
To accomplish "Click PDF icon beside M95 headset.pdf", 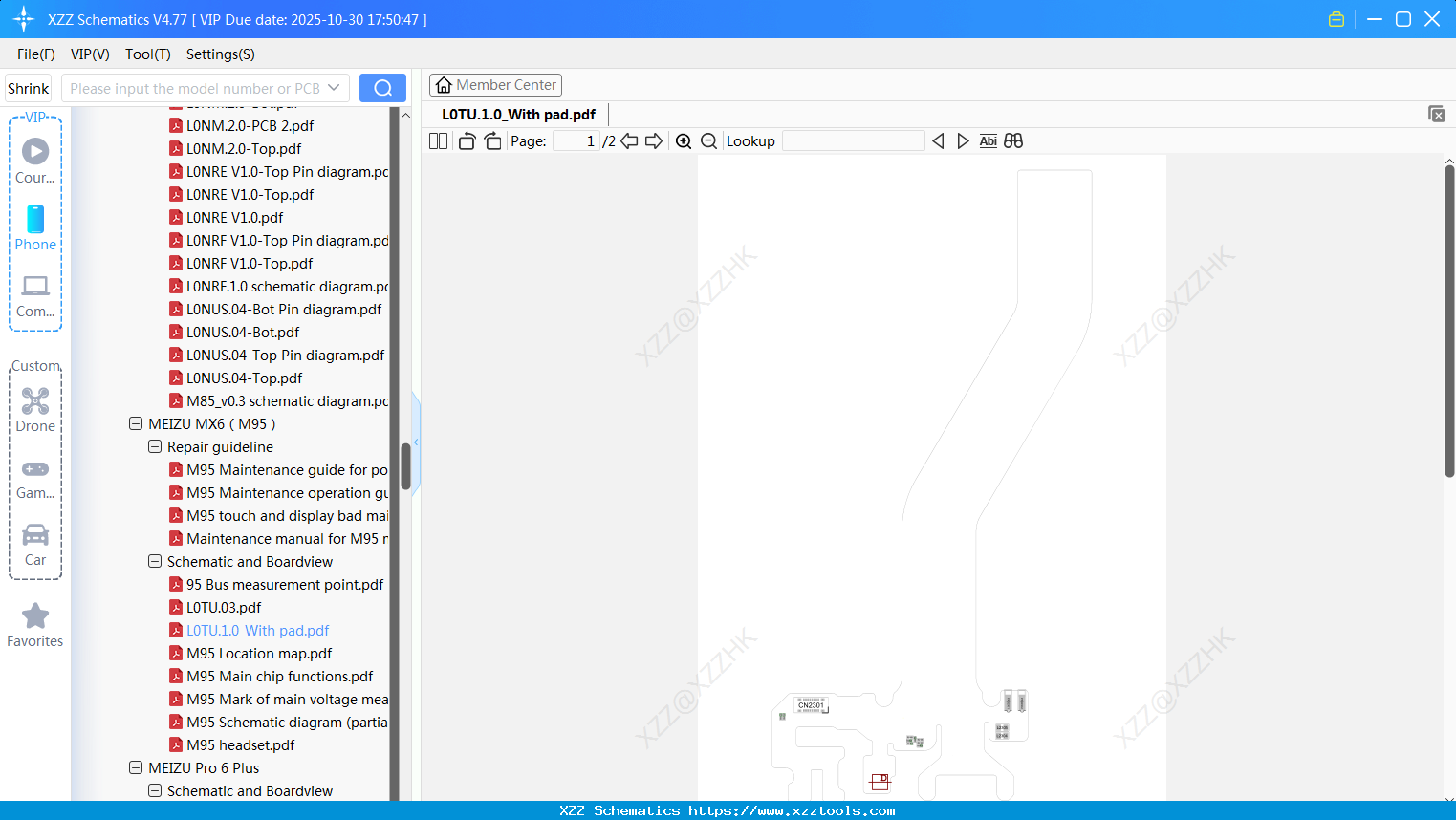I will [x=176, y=744].
